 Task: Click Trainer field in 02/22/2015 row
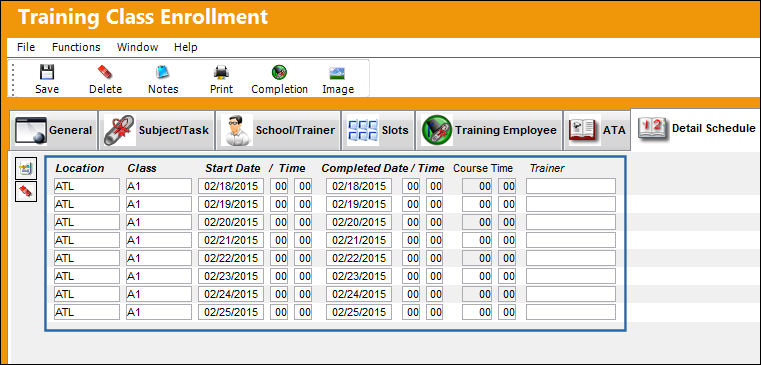click(x=571, y=258)
